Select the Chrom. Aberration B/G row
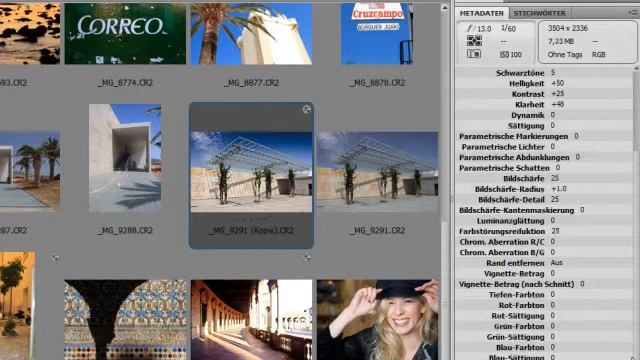This screenshot has height=360, width=640. tap(544, 252)
